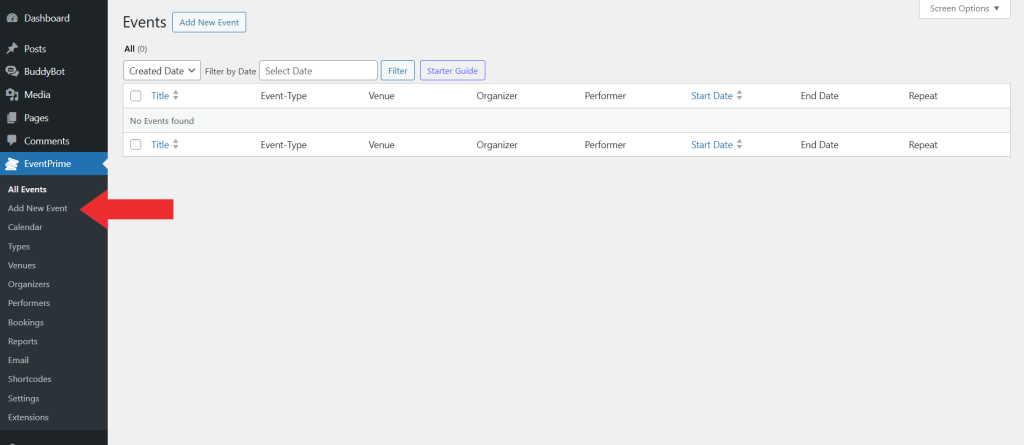Click the Pages icon in sidebar
The image size is (1024, 445).
[x=12, y=118]
